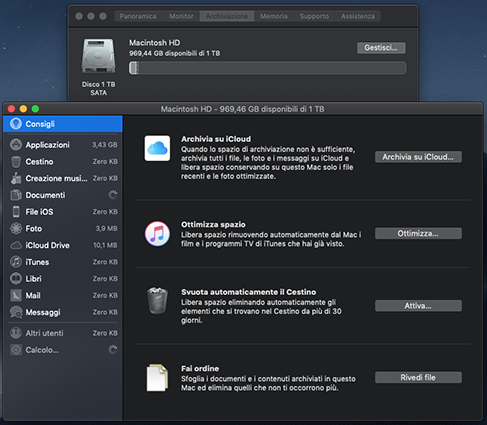Click the 10,1 MB size for iCloud Drive
Viewport: 487px width, 425px height.
tap(105, 245)
